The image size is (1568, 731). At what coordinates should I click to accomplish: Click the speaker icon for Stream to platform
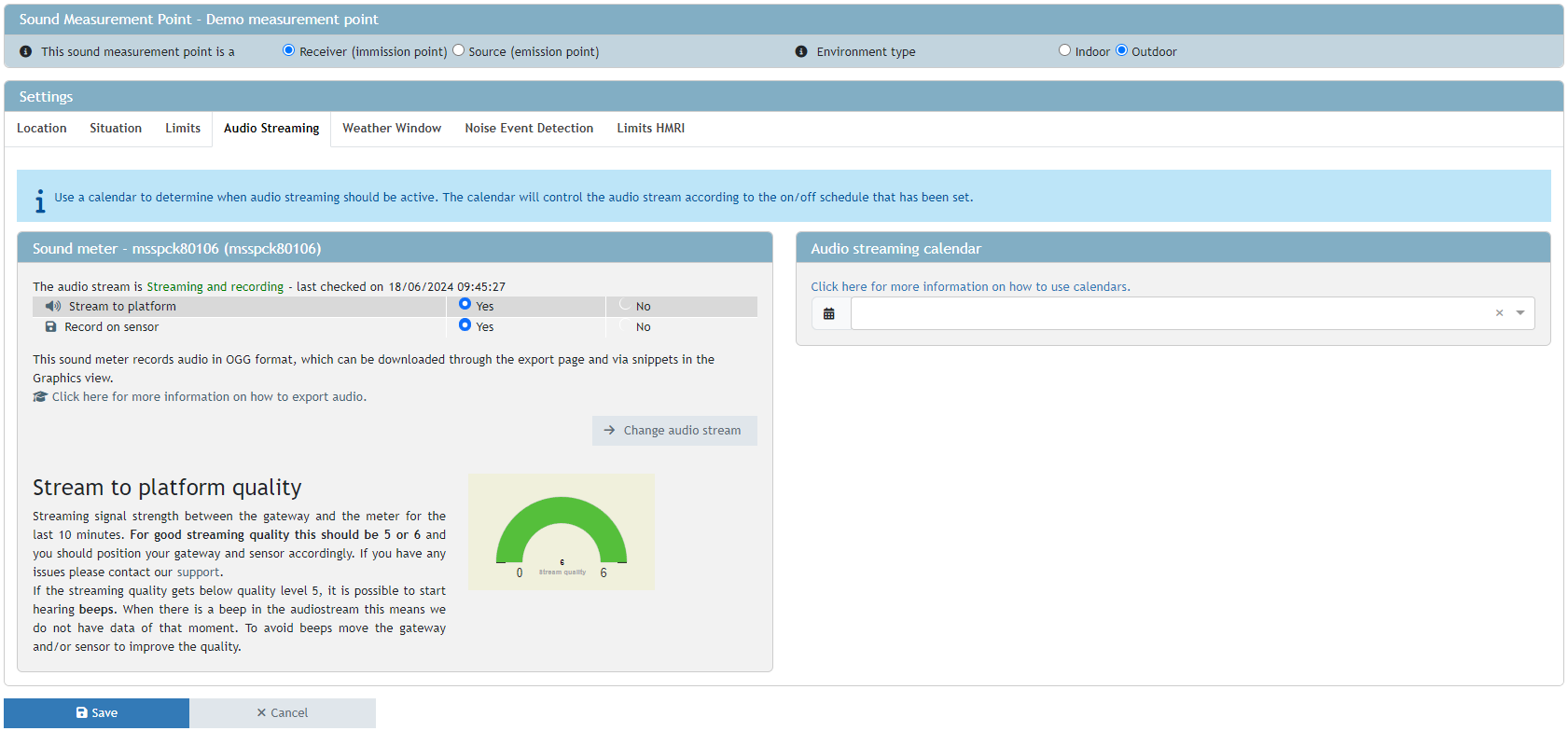coord(53,307)
